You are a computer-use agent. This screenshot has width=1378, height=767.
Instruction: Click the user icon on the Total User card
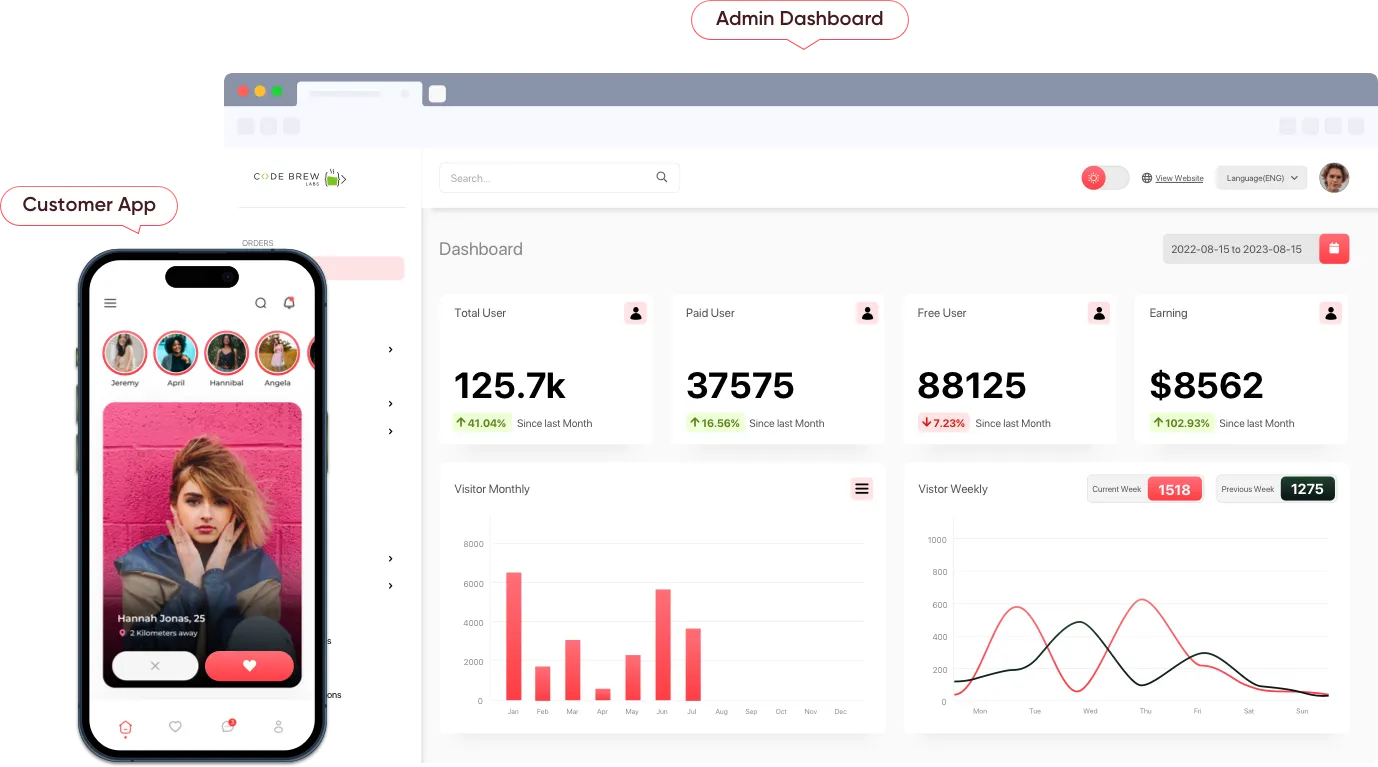[636, 312]
